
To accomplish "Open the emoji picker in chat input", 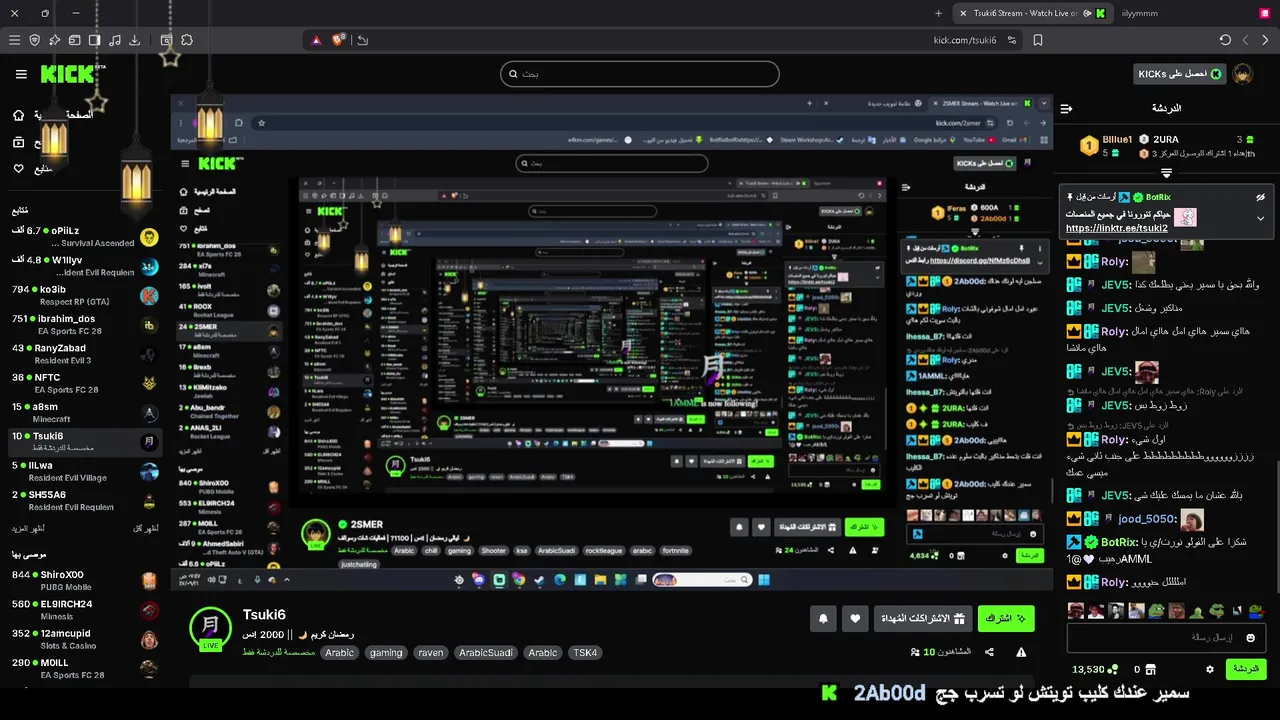I will tap(1250, 638).
